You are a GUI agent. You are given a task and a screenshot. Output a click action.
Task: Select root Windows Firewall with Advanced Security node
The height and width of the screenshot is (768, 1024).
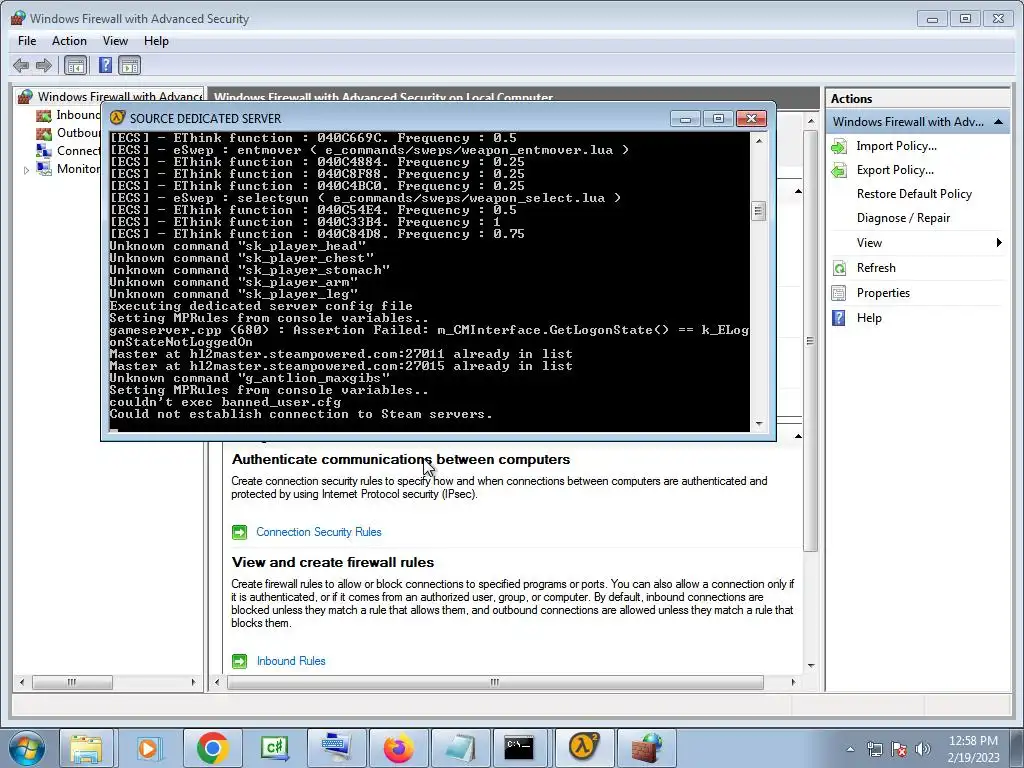click(x=110, y=97)
